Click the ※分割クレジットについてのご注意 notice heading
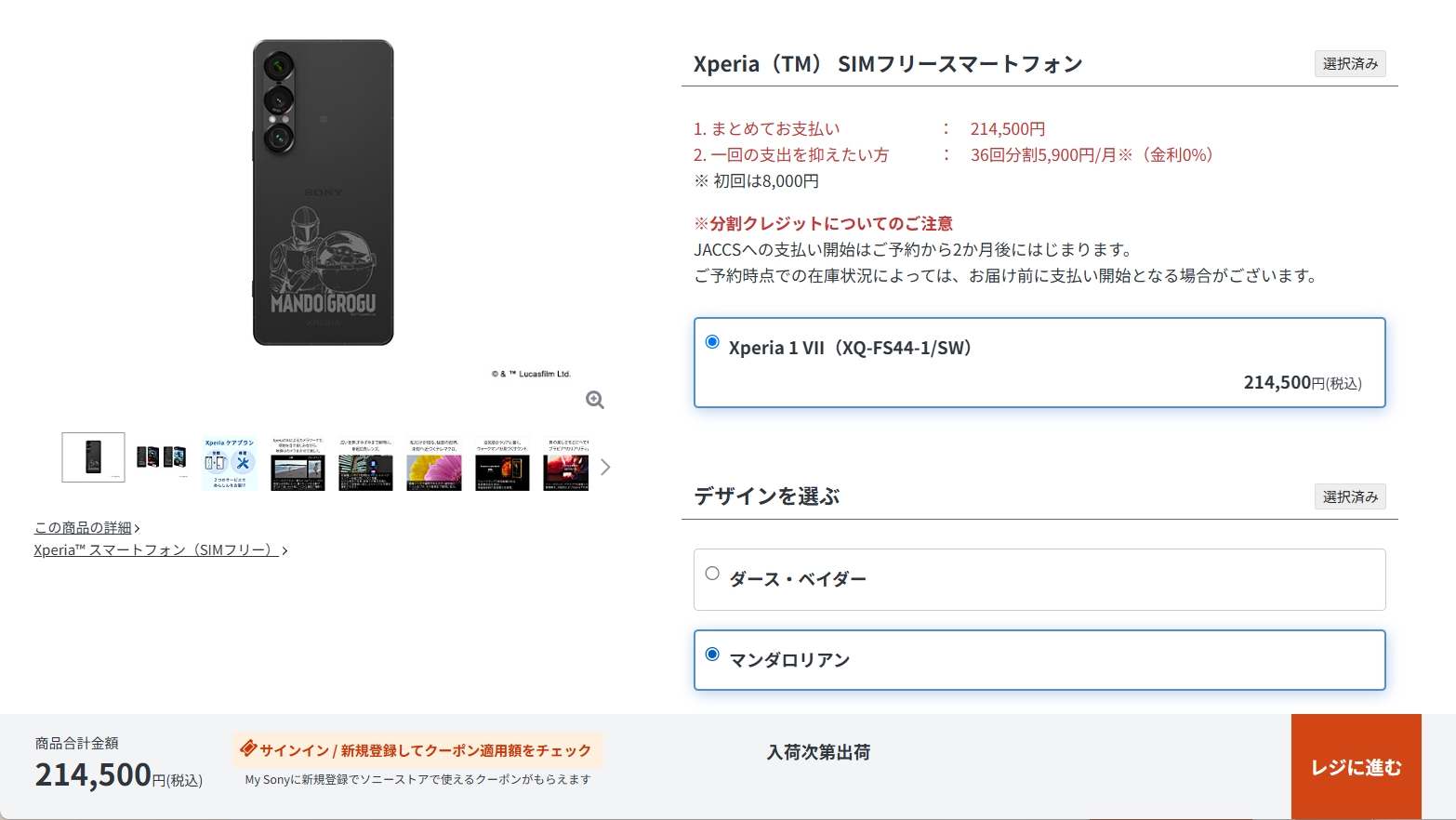 (x=823, y=224)
